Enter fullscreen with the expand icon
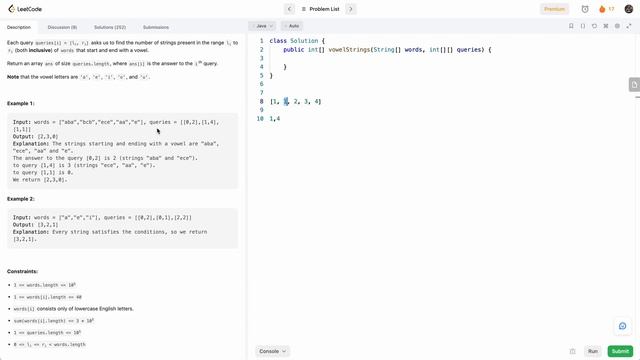The height and width of the screenshot is (360, 640). 629,26
